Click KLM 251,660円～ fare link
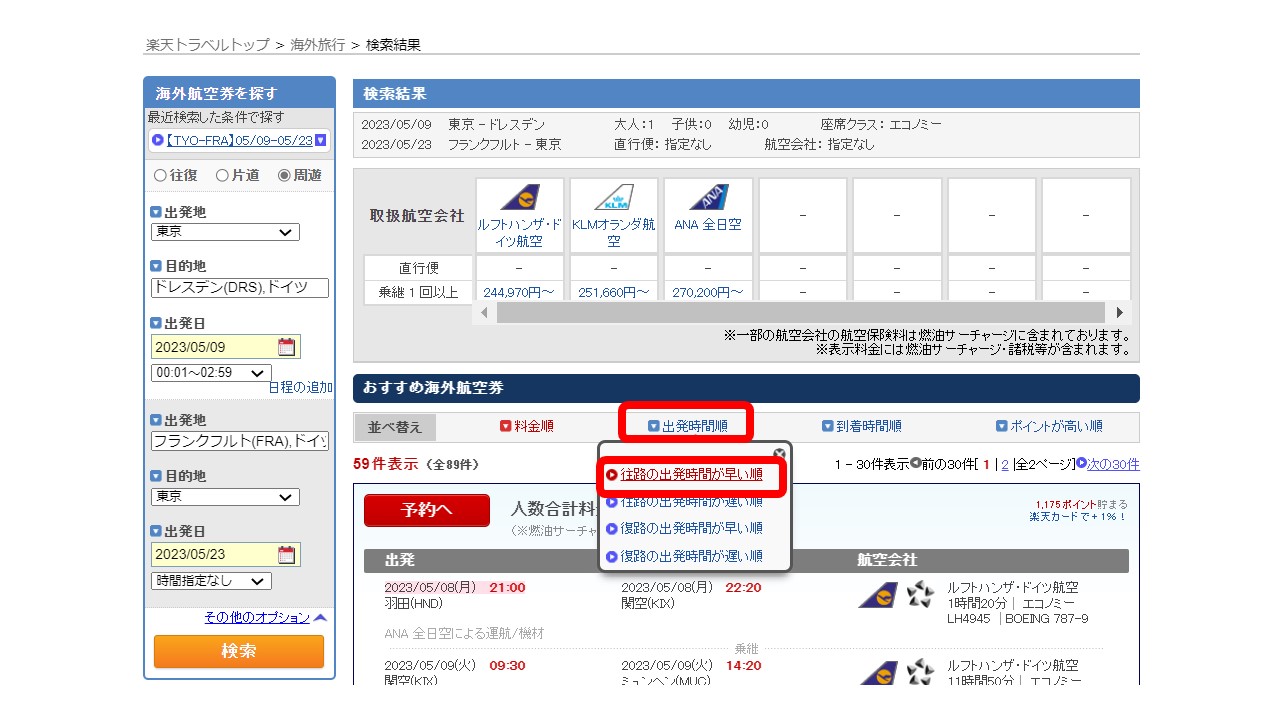The image size is (1280, 720). point(614,292)
